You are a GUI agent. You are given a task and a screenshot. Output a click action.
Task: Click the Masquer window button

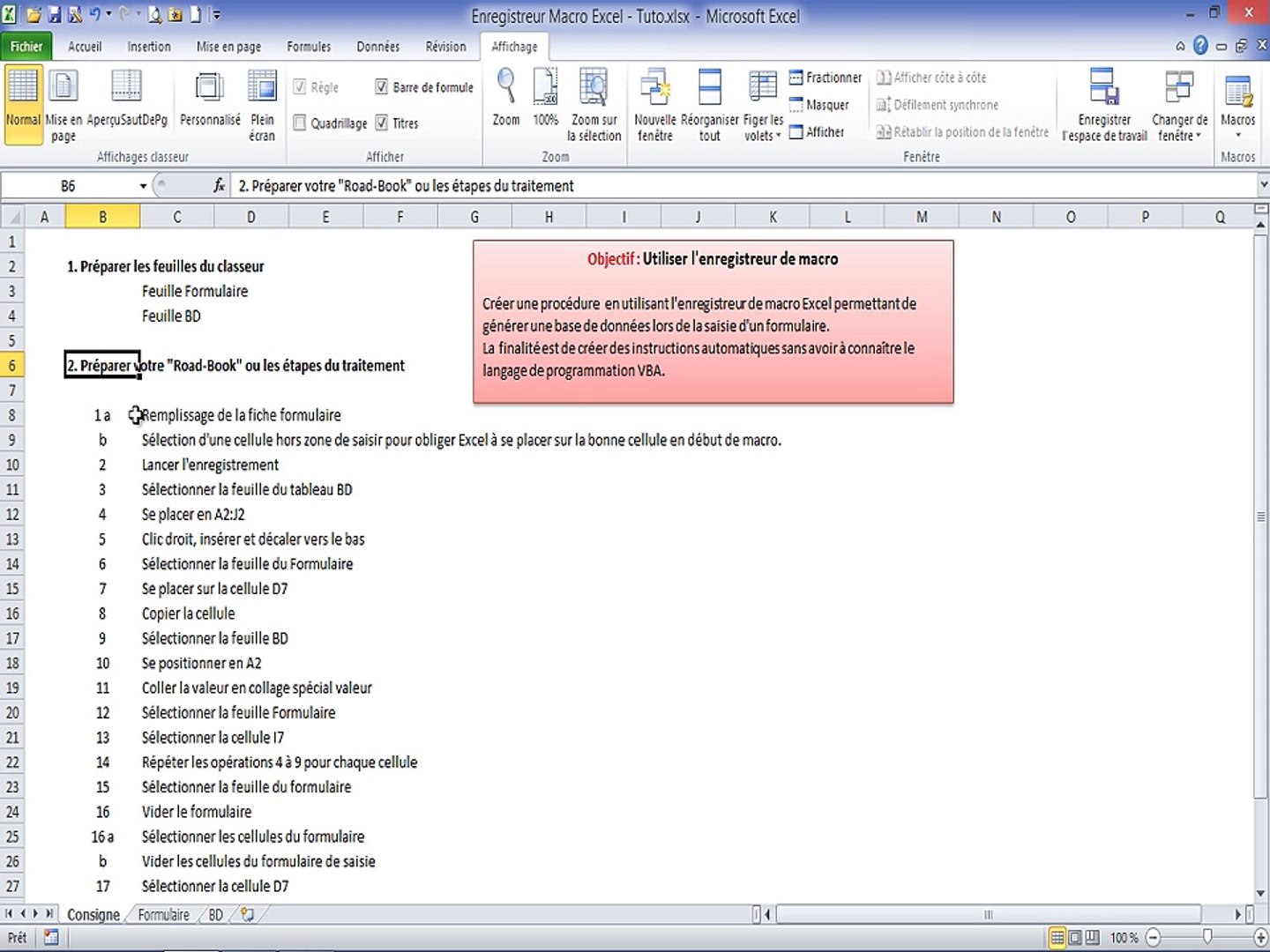tap(819, 105)
